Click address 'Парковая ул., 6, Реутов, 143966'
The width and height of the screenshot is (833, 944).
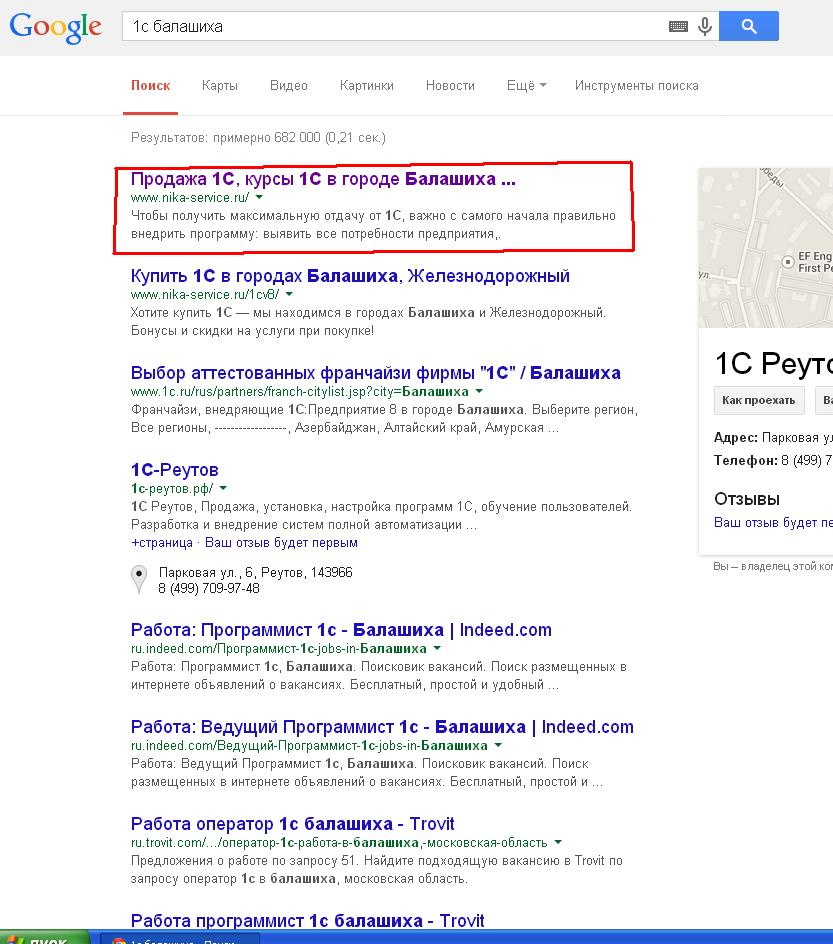click(x=256, y=572)
